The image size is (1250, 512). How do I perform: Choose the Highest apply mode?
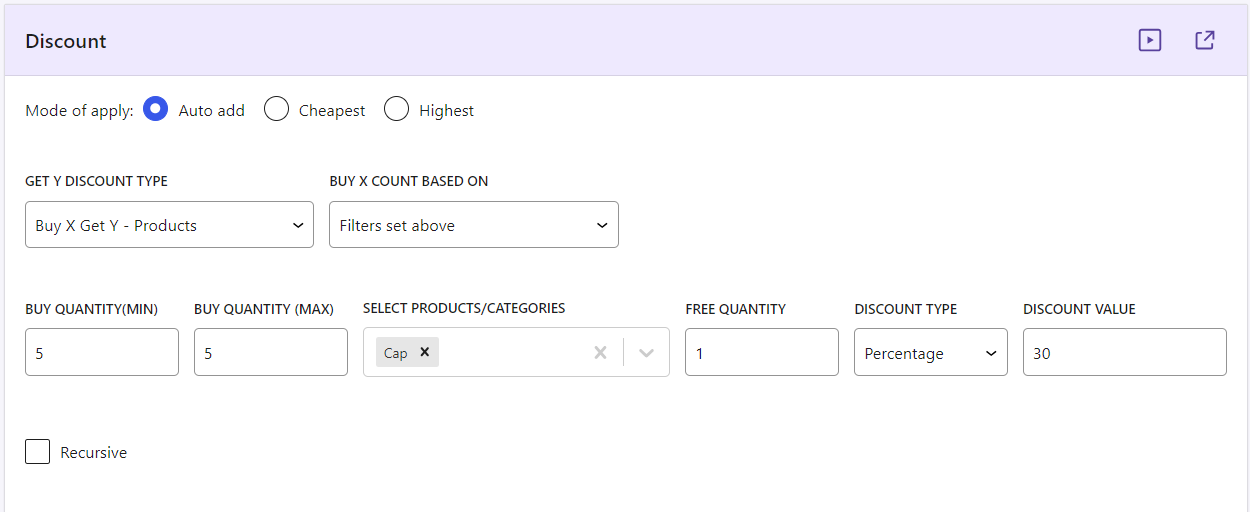click(397, 110)
